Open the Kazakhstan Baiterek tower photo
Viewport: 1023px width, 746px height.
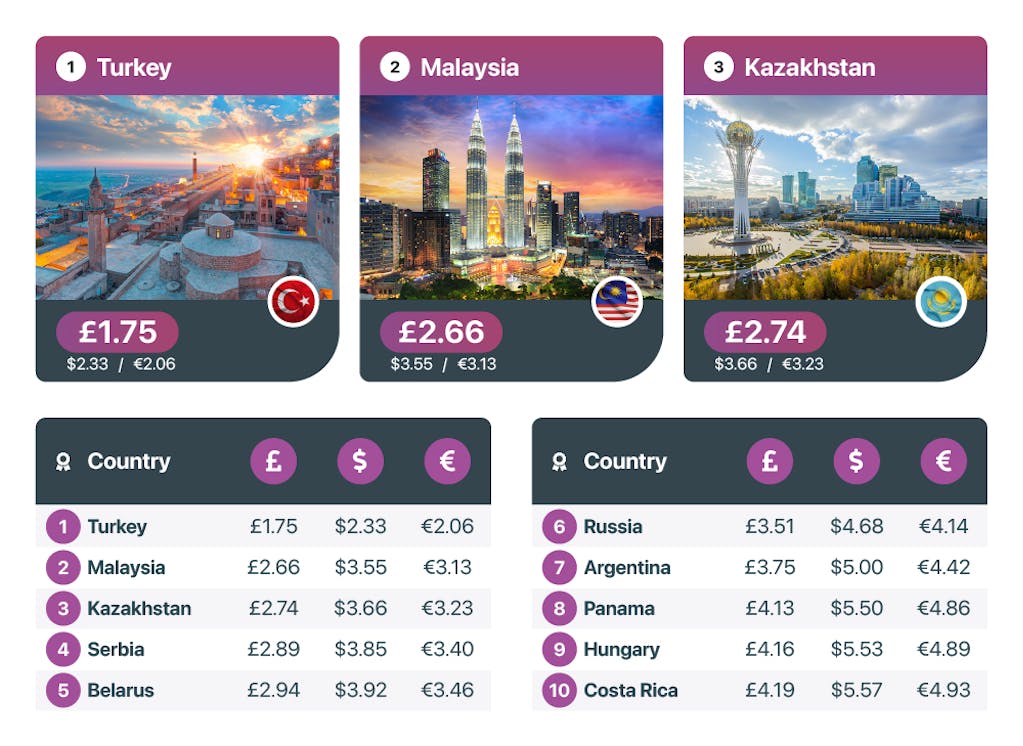click(835, 196)
